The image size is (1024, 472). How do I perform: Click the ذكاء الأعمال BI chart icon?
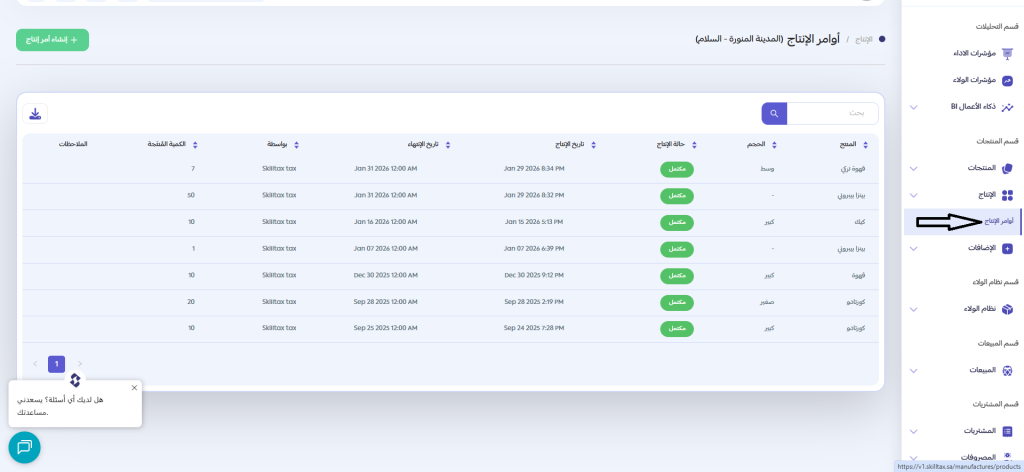point(1007,106)
